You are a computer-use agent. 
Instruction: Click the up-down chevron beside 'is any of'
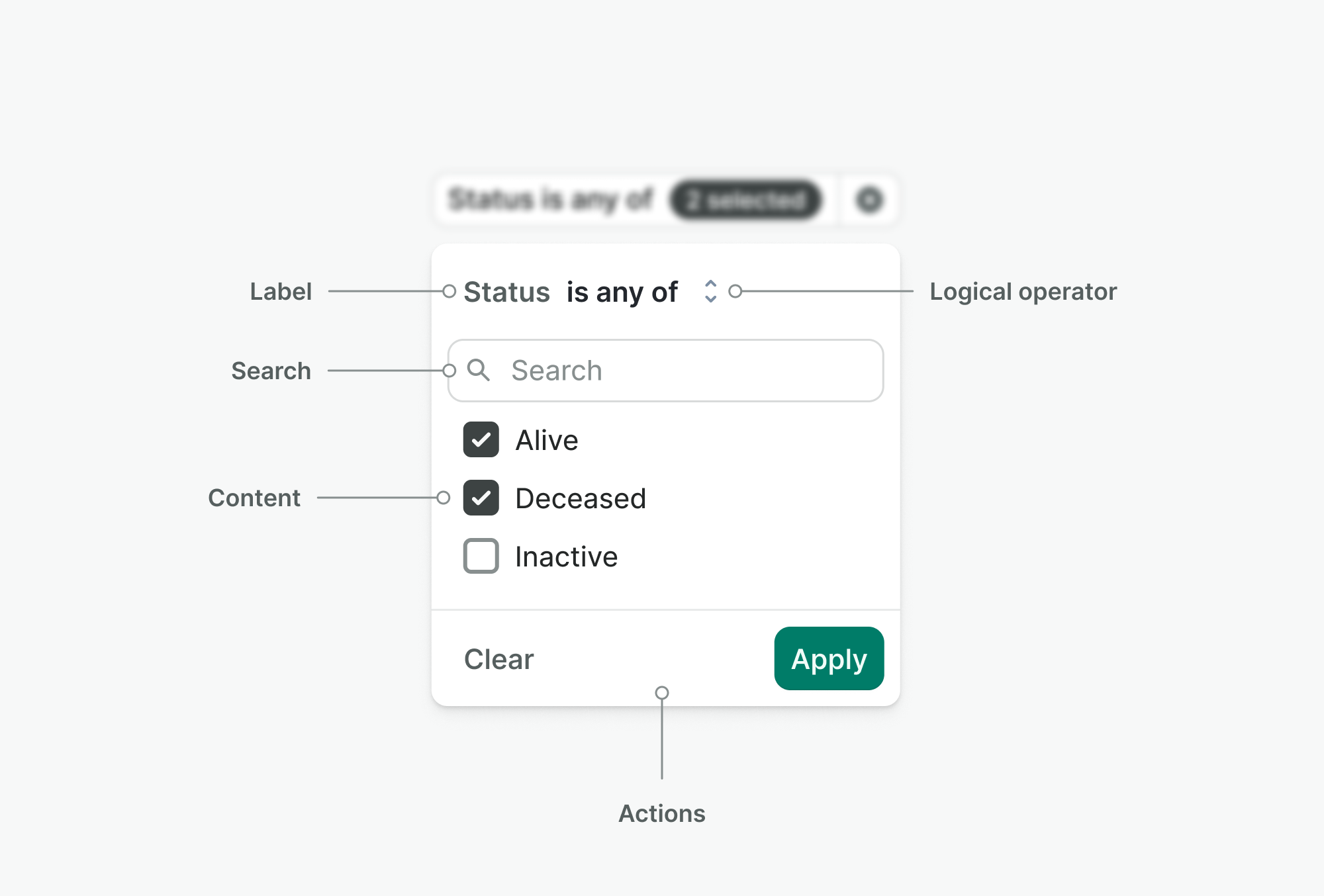(710, 291)
